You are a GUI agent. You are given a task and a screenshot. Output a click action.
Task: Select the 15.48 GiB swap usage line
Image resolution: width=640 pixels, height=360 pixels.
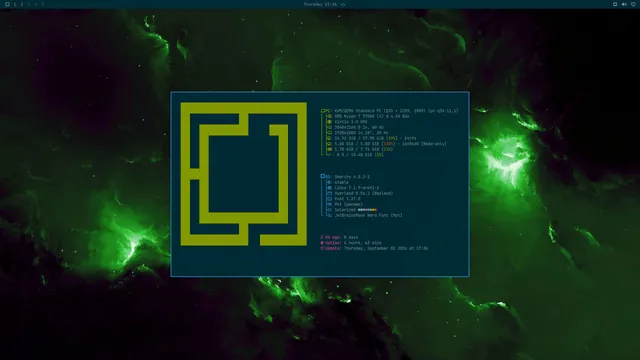click(x=359, y=155)
